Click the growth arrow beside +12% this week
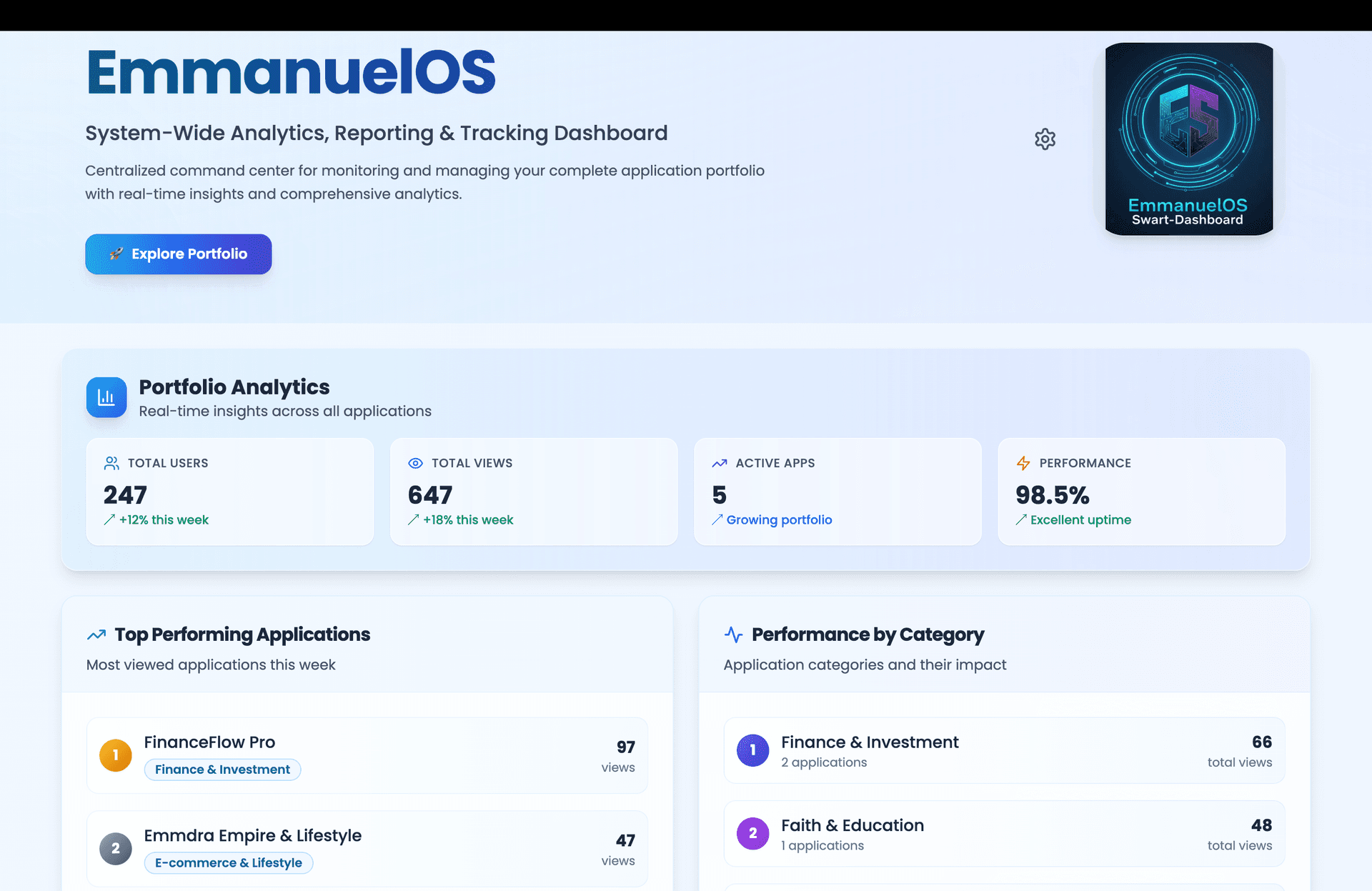 [109, 520]
